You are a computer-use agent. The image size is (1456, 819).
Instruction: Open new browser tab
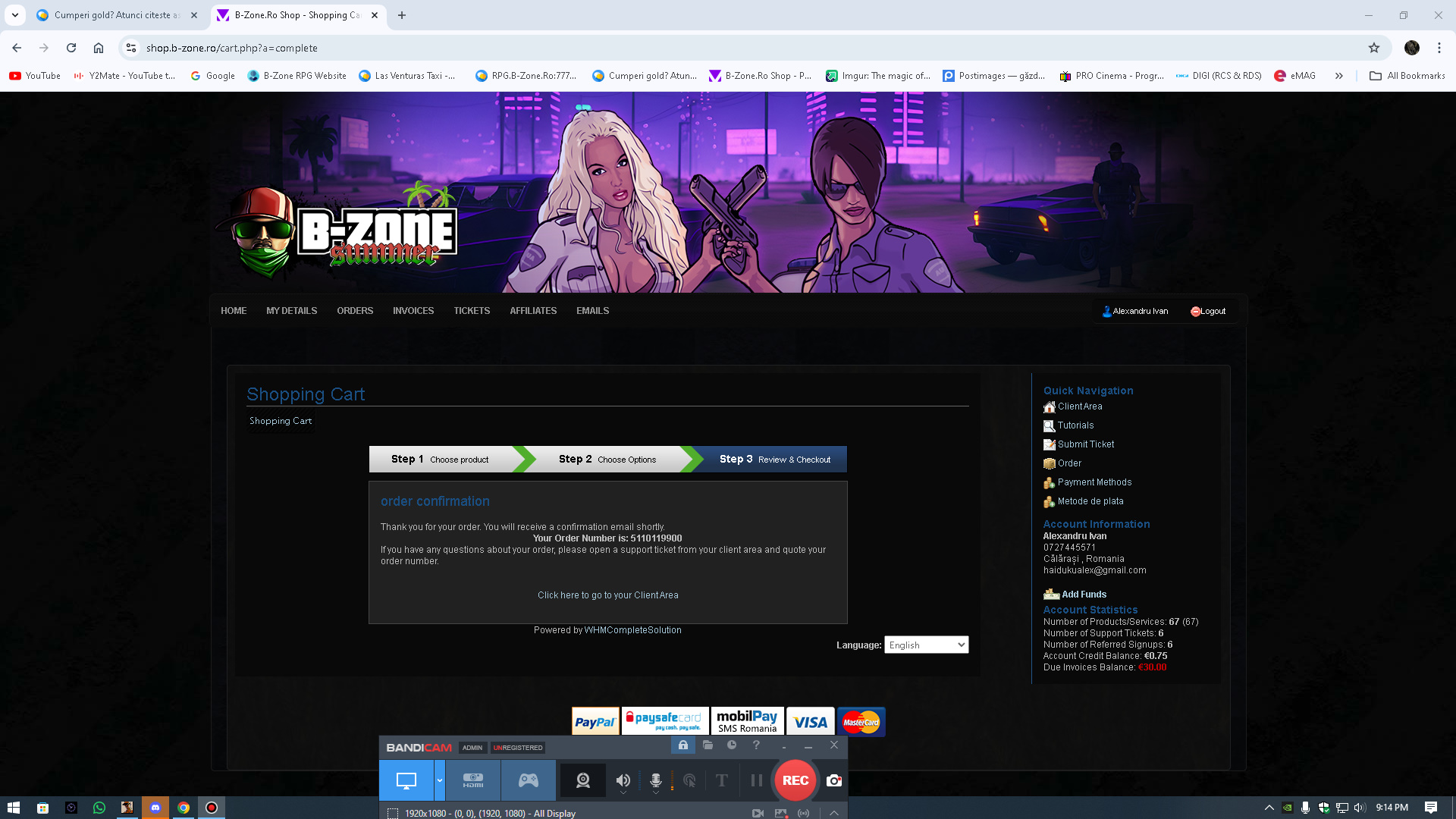point(402,15)
